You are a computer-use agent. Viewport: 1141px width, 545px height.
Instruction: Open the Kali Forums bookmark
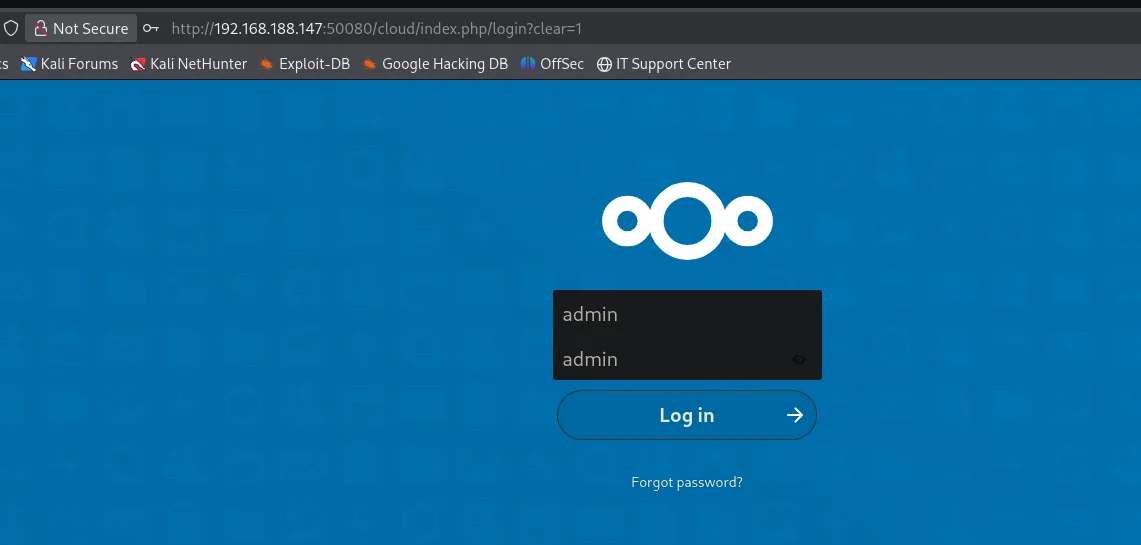(x=69, y=64)
